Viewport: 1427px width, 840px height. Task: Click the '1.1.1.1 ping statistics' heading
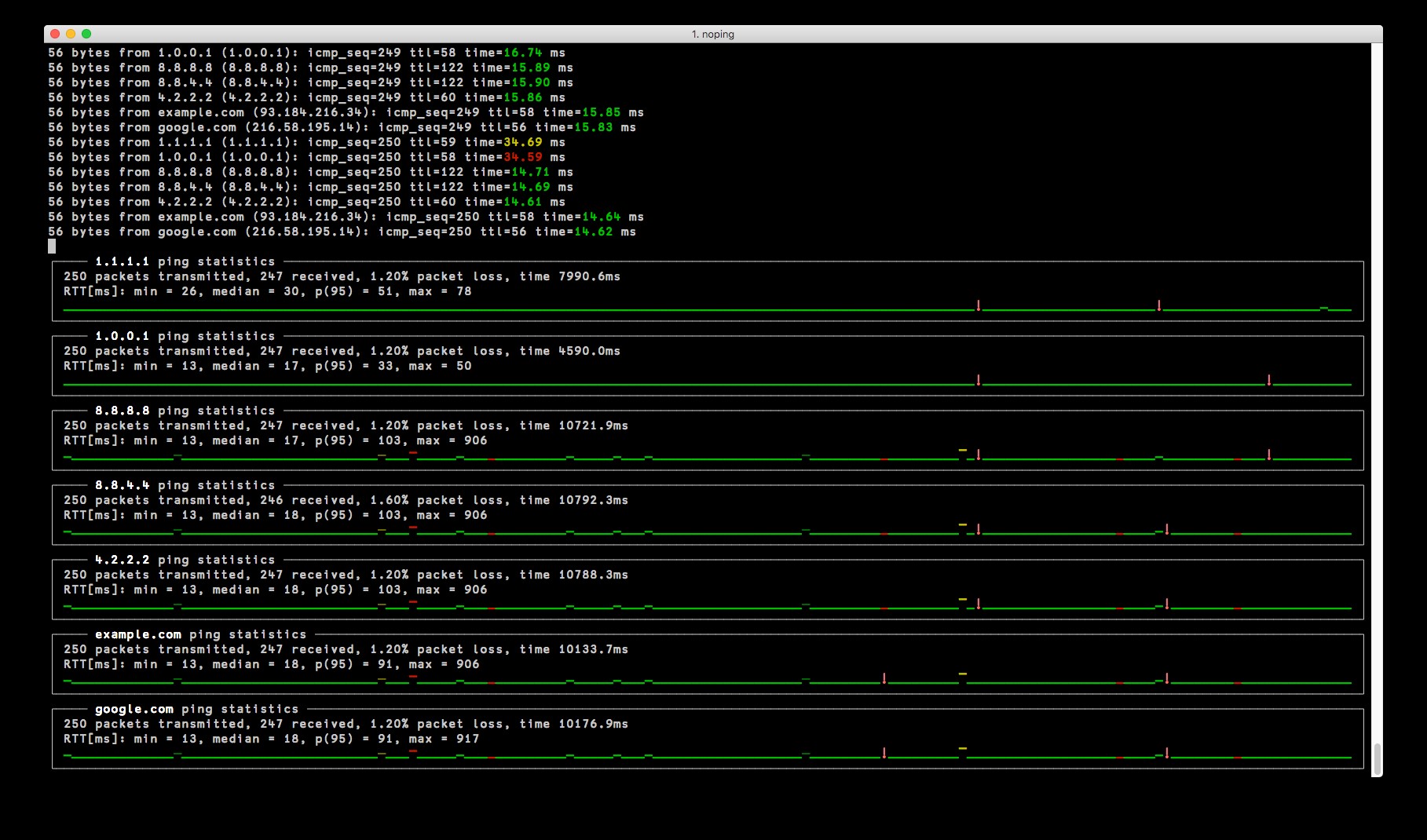pos(185,261)
